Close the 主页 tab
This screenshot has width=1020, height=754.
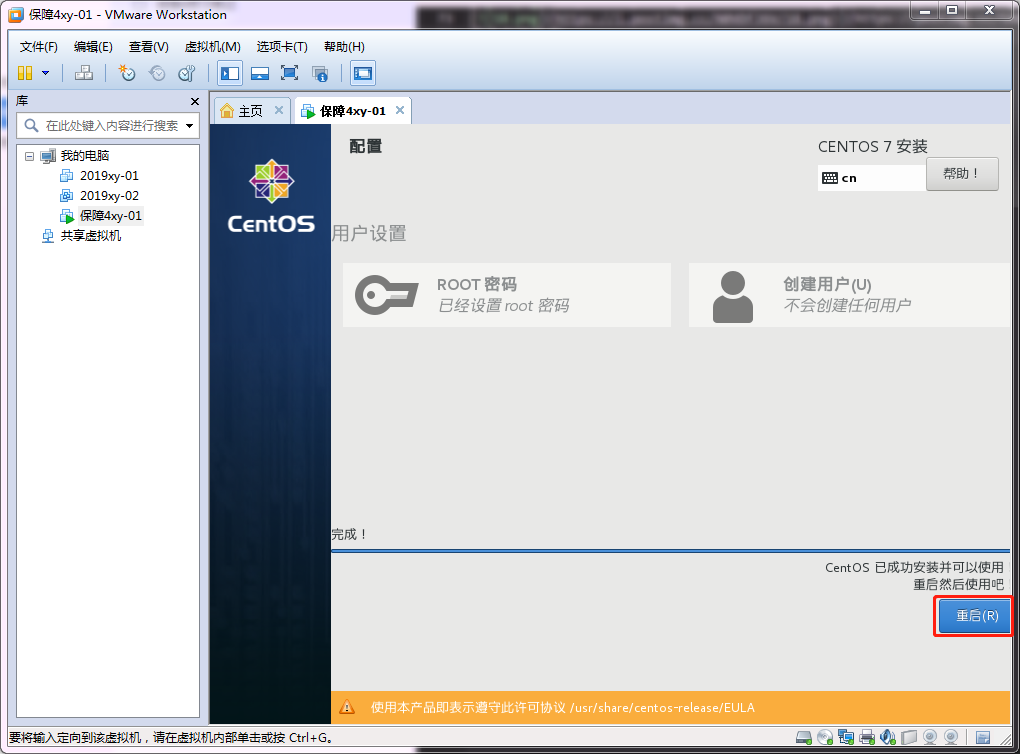[x=278, y=110]
